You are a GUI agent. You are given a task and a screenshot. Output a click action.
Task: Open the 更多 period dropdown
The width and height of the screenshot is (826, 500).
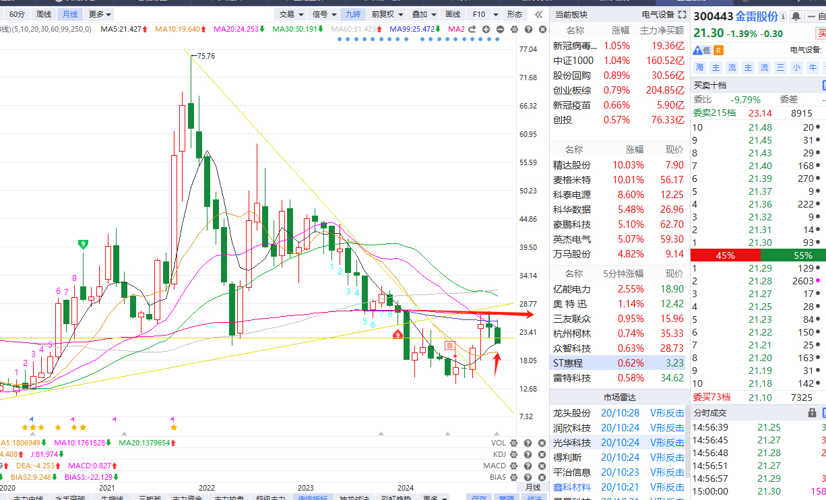pyautogui.click(x=100, y=14)
